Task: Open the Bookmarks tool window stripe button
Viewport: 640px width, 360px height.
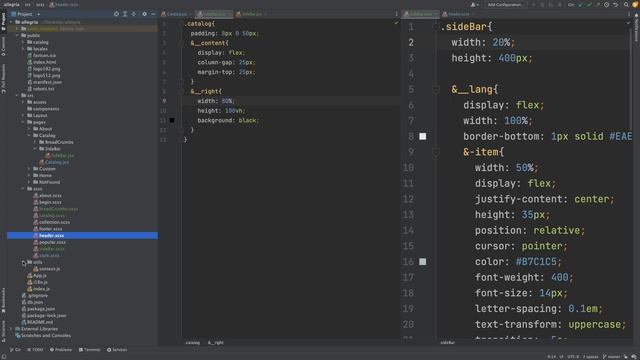Action: (3, 300)
